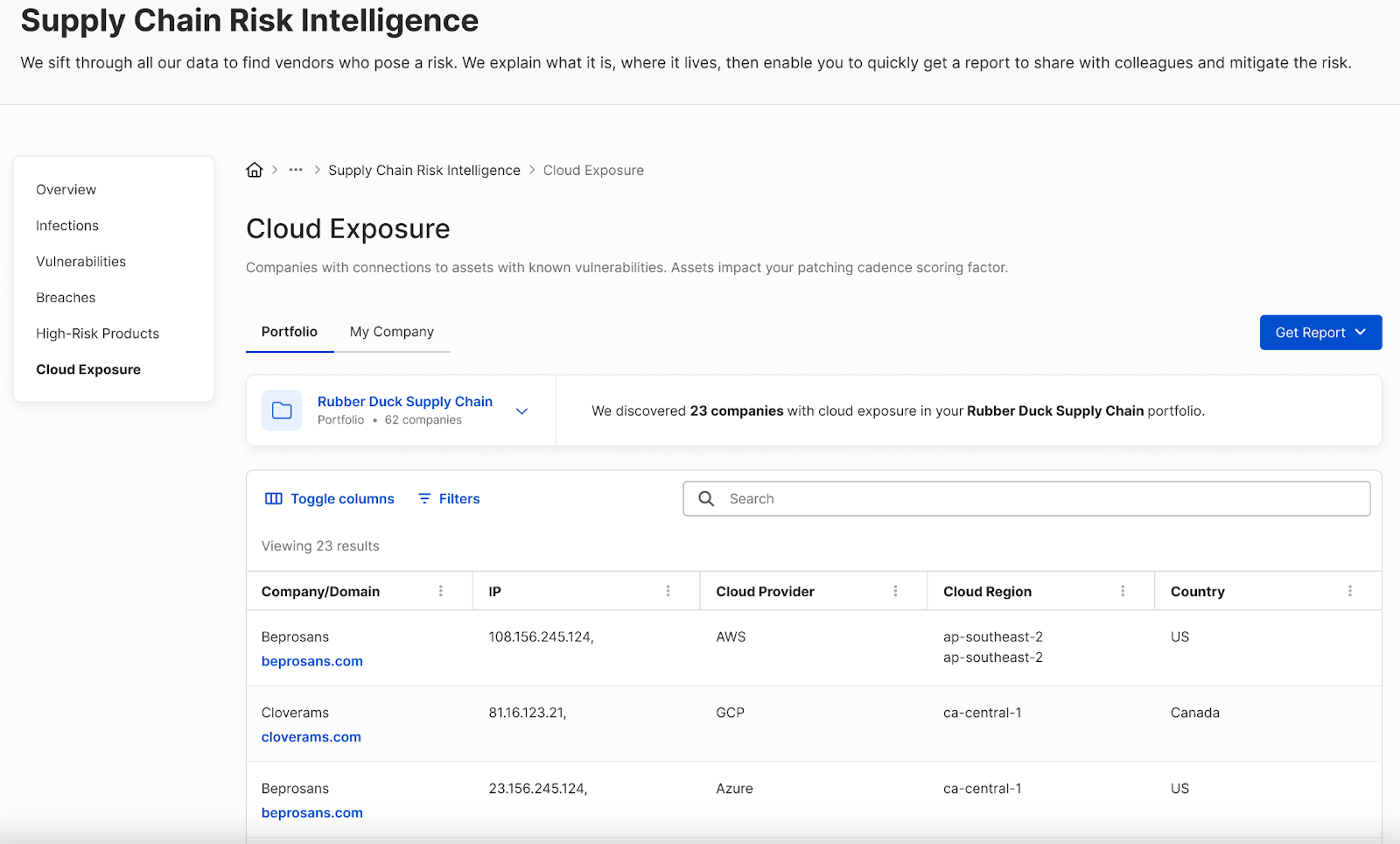Image resolution: width=1400 pixels, height=844 pixels.
Task: Open the Get Report dropdown
Action: pos(1320,333)
